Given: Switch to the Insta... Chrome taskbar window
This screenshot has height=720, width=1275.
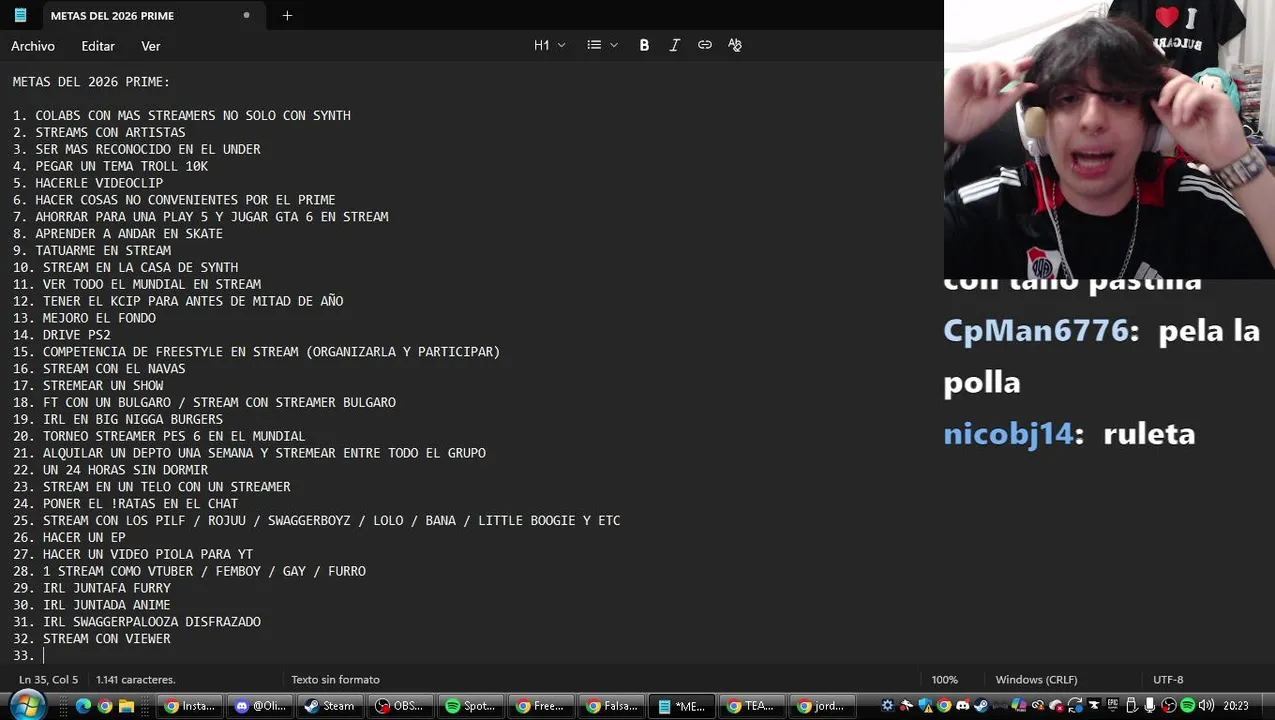Looking at the screenshot, I should (190, 706).
